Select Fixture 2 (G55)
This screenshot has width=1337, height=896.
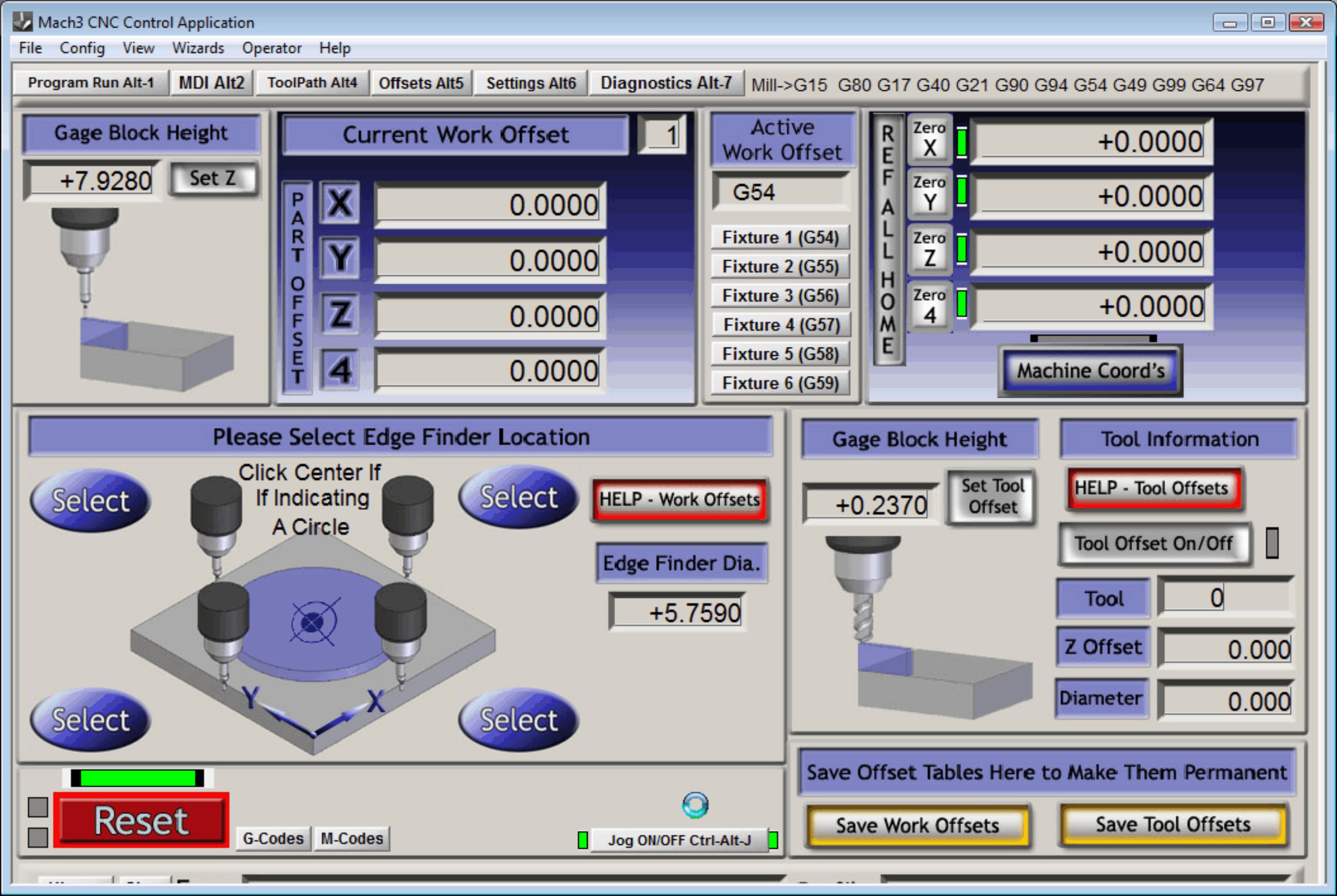coord(780,266)
